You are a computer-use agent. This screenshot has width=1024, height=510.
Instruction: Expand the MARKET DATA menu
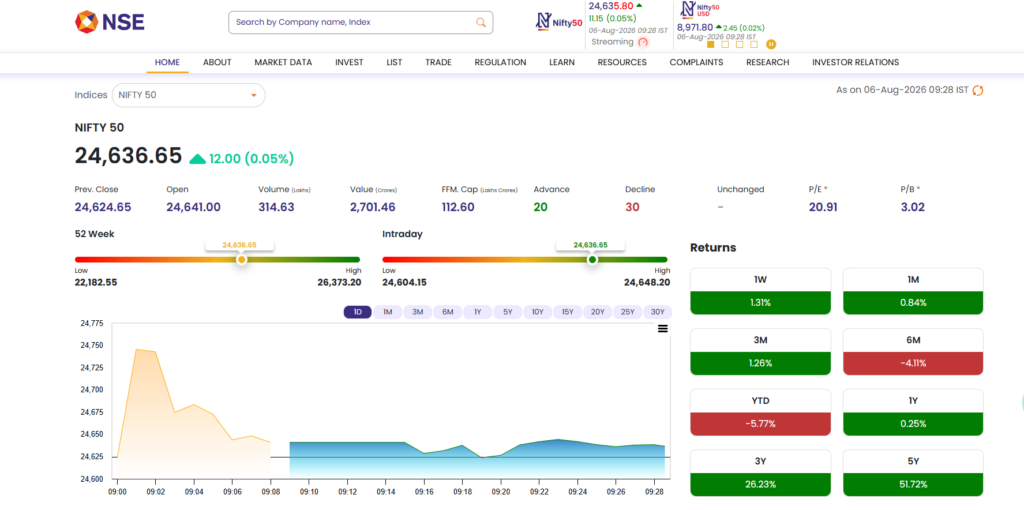[283, 63]
